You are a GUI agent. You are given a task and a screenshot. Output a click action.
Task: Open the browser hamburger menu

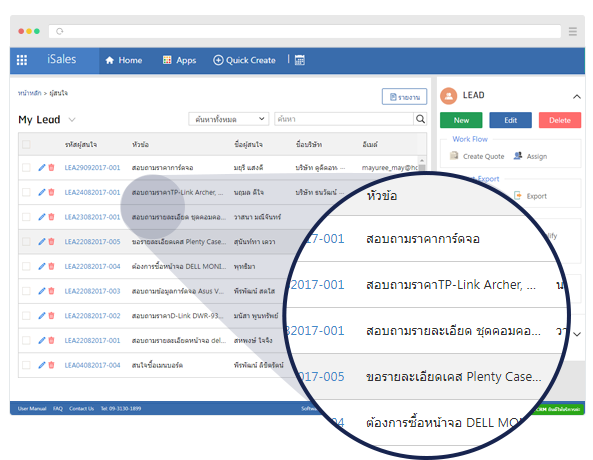click(573, 31)
